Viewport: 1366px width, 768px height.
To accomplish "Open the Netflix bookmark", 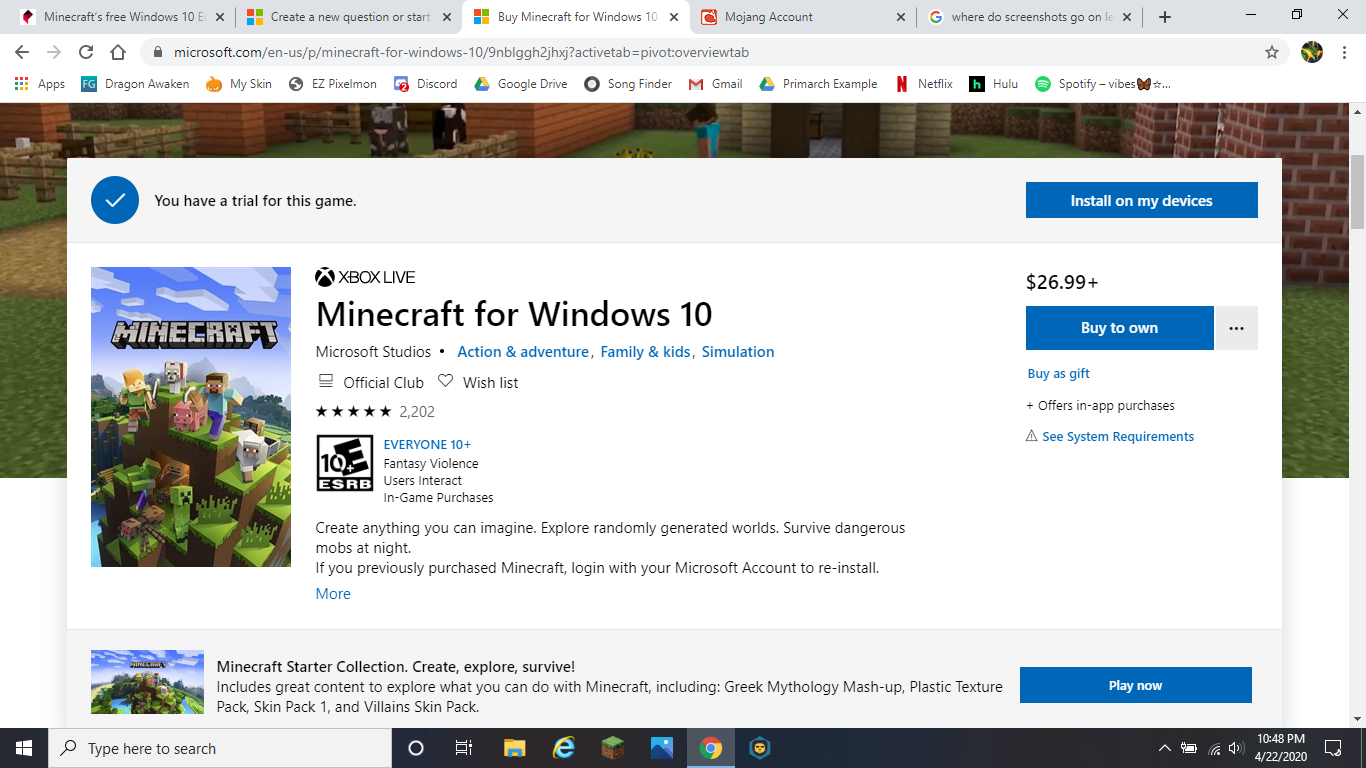I will [924, 84].
